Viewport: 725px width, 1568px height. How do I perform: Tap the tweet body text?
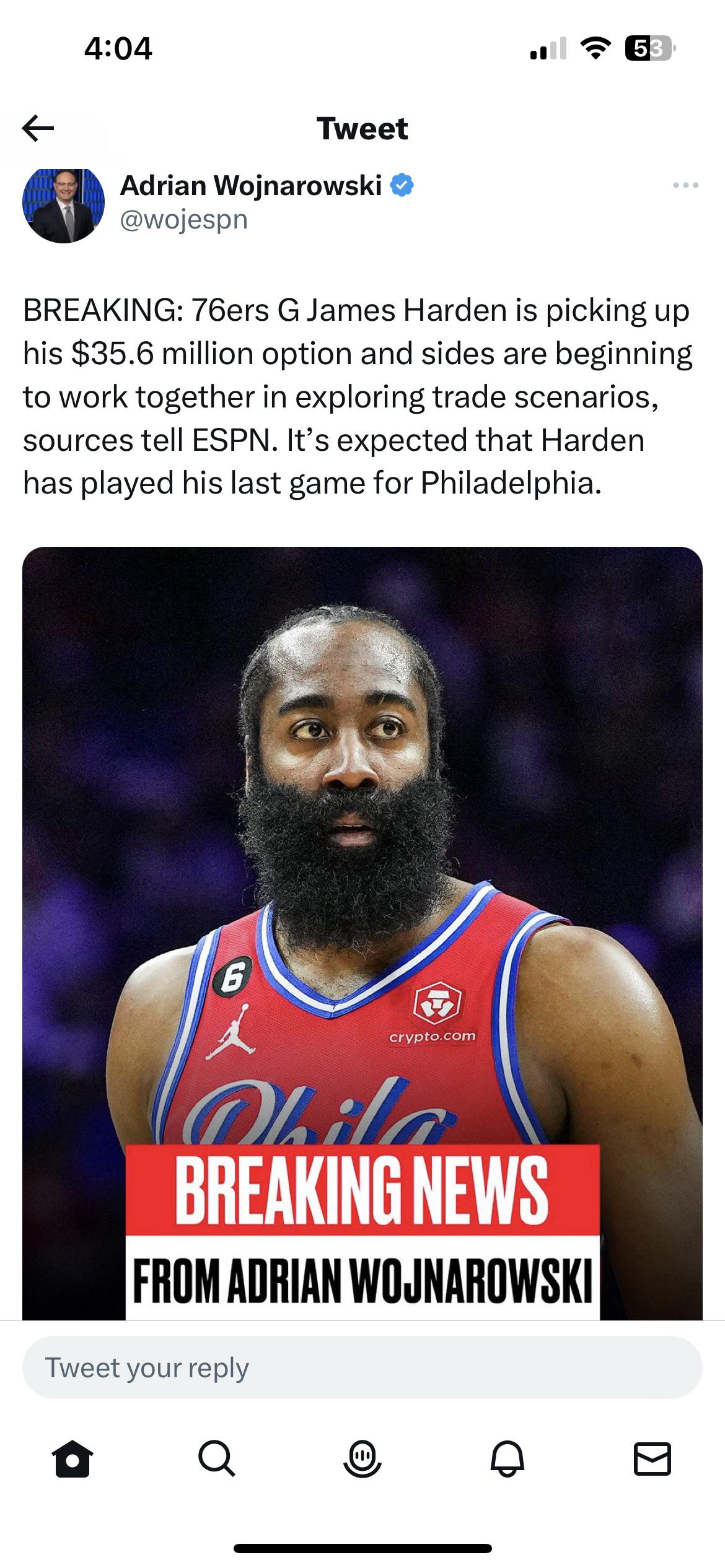pos(358,397)
